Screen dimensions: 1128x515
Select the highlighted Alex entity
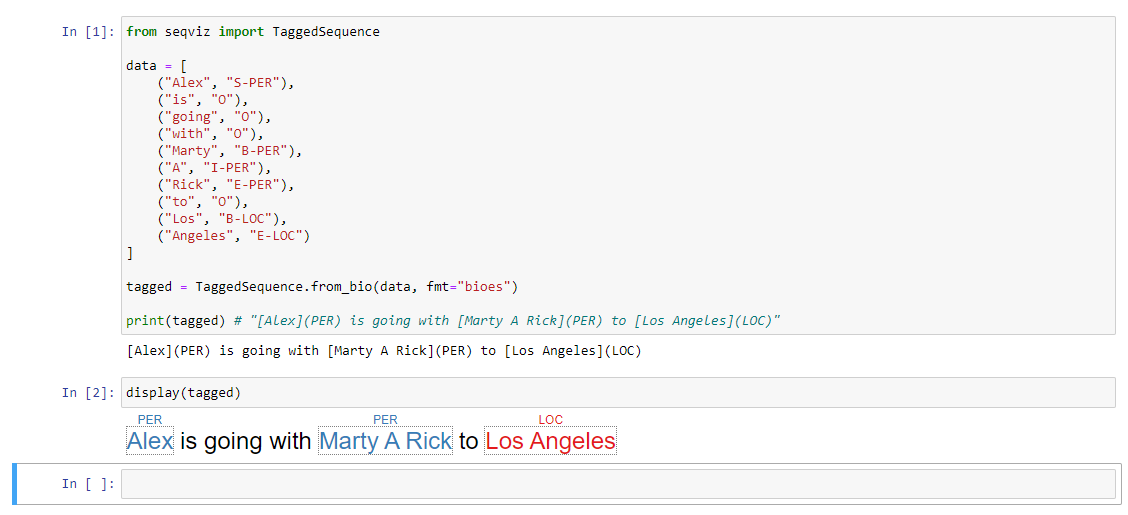pos(150,441)
